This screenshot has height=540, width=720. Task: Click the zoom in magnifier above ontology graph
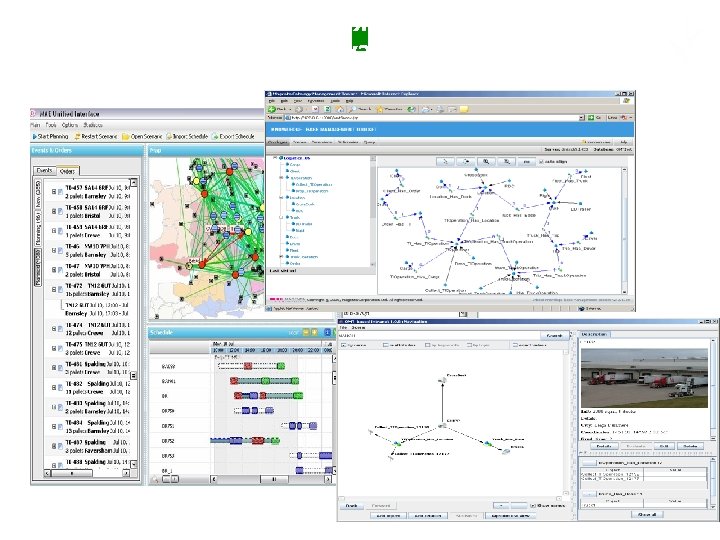coord(486,162)
